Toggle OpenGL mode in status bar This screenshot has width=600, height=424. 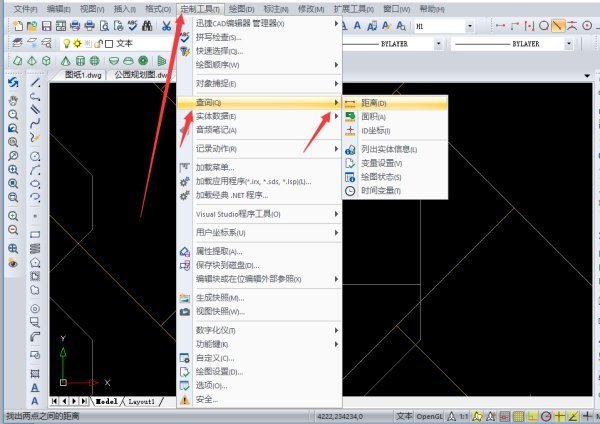tap(429, 416)
